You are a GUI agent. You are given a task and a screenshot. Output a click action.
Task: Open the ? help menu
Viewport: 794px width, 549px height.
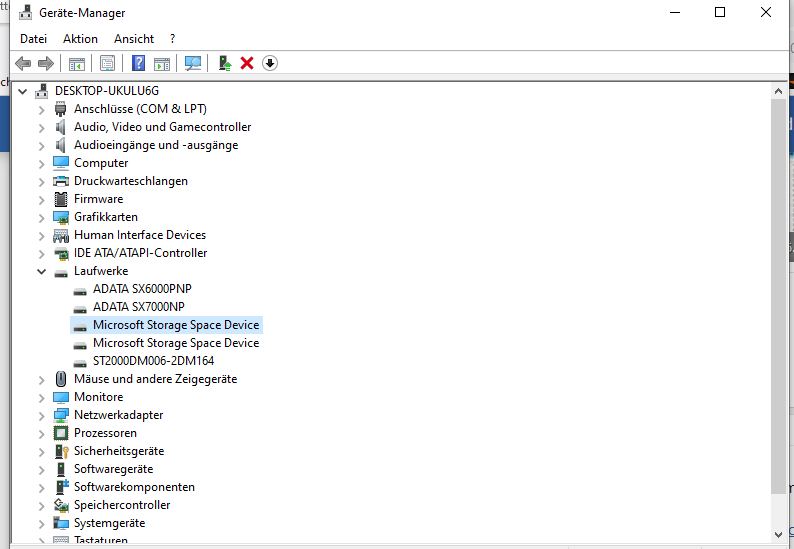(172, 39)
